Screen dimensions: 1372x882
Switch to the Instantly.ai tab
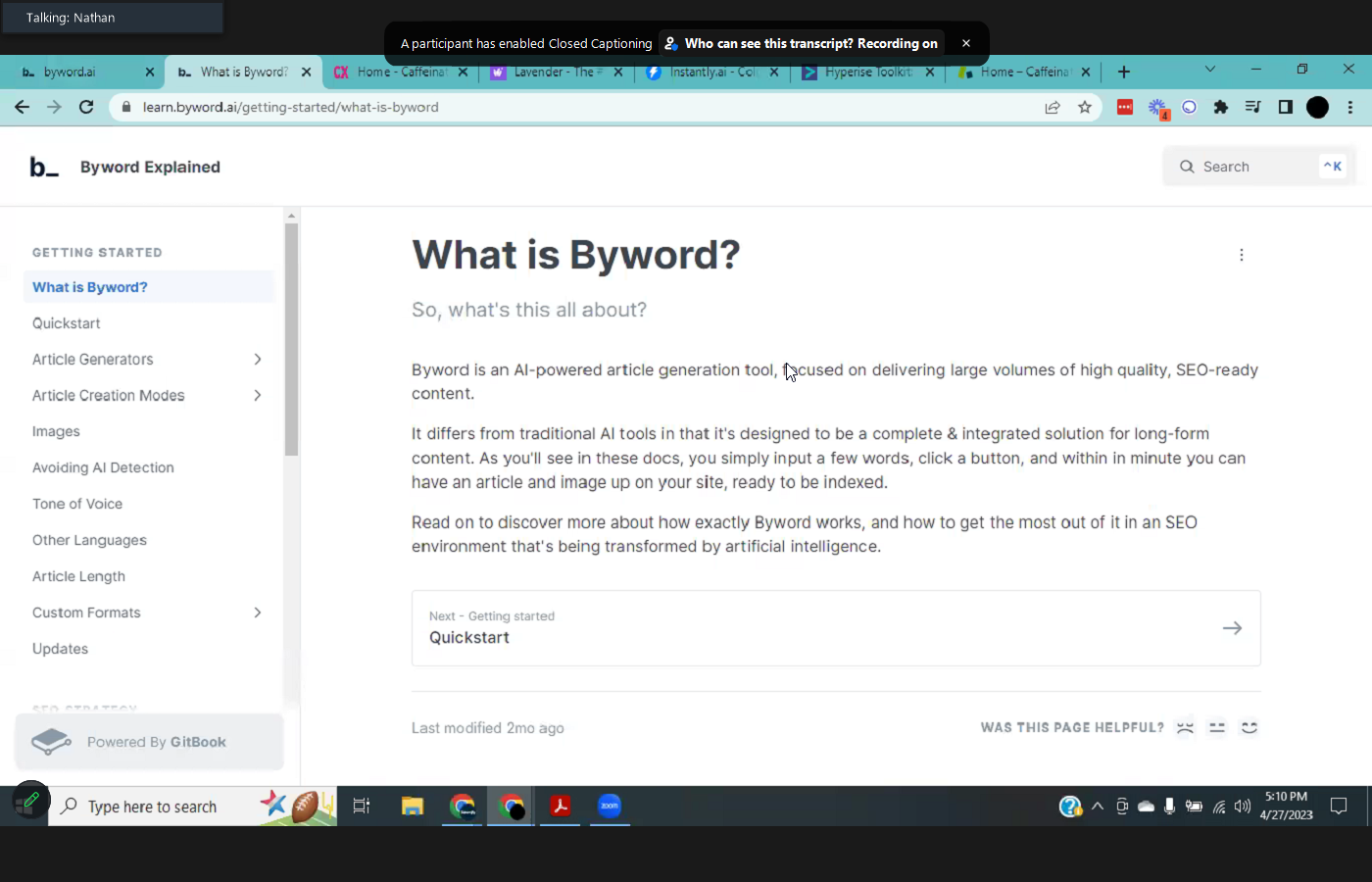pos(710,73)
